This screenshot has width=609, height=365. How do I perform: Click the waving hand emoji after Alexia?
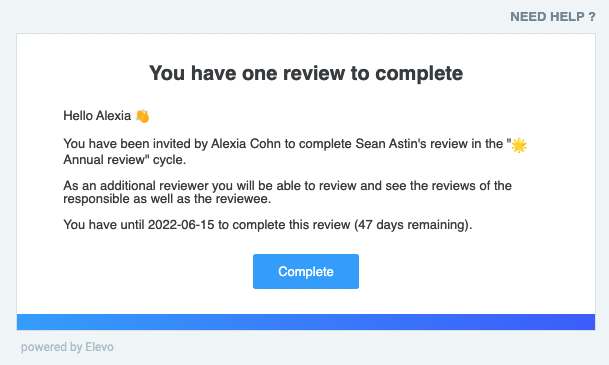(x=143, y=116)
